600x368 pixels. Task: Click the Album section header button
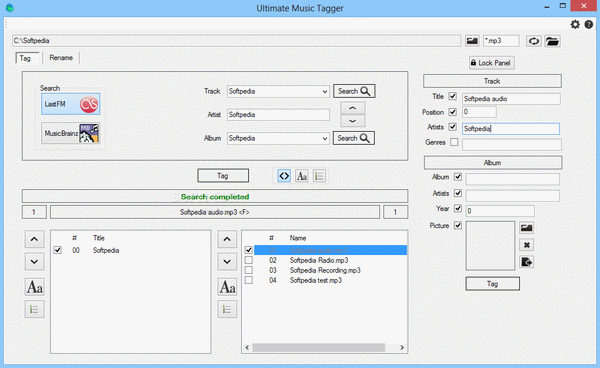(492, 163)
